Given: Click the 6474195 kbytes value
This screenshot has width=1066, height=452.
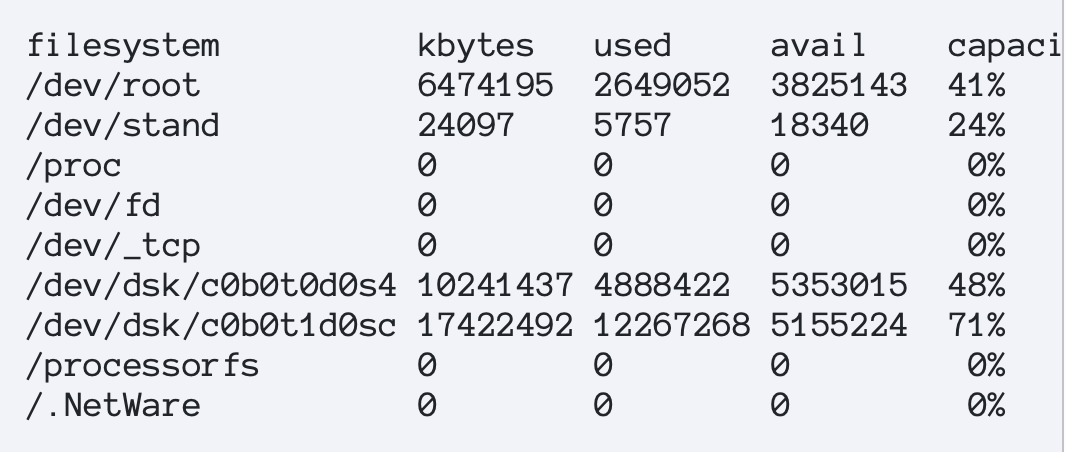Looking at the screenshot, I should tap(485, 86).
